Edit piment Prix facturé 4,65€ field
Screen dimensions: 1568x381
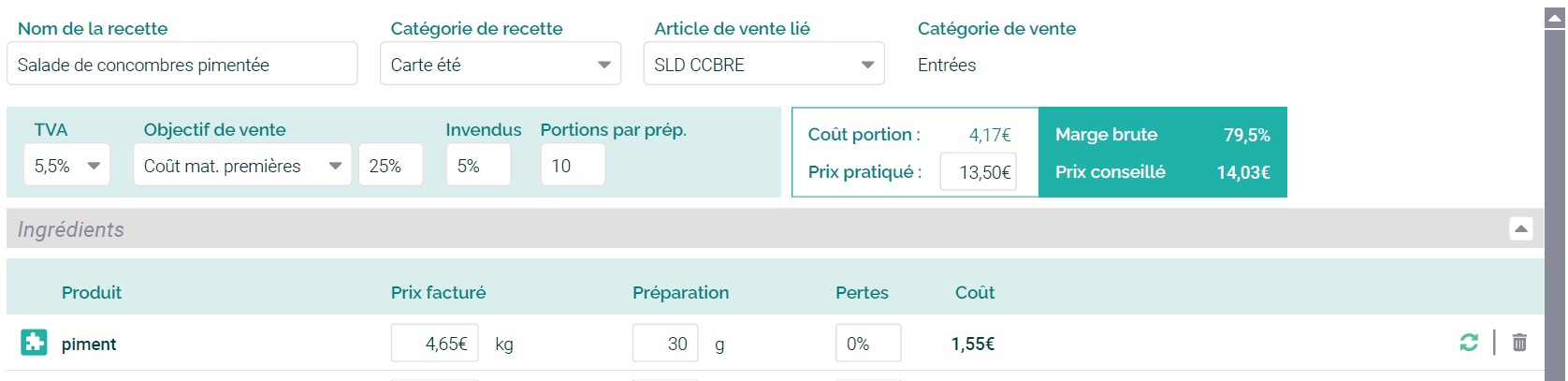coord(434,344)
